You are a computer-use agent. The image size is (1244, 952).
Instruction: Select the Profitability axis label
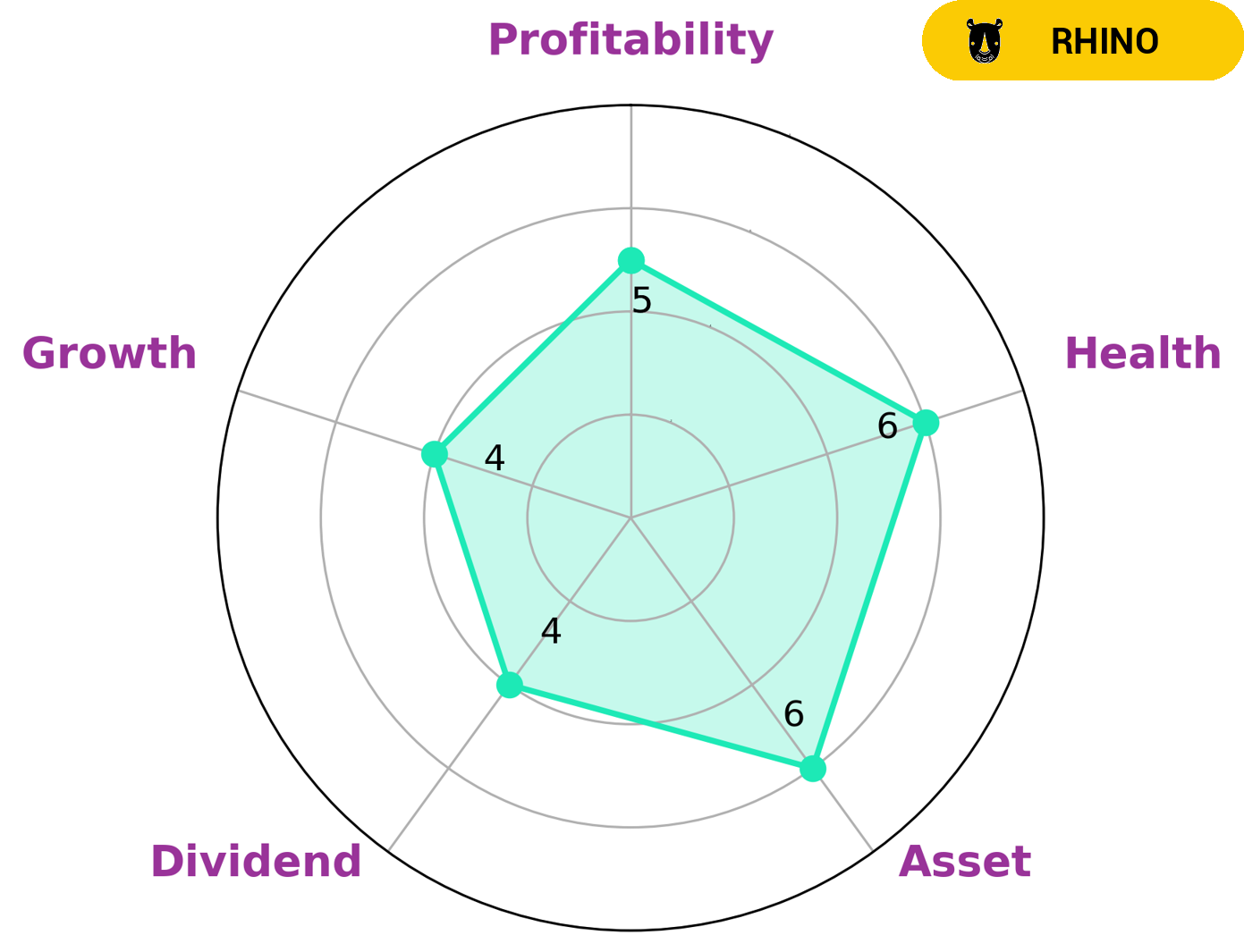(x=630, y=40)
